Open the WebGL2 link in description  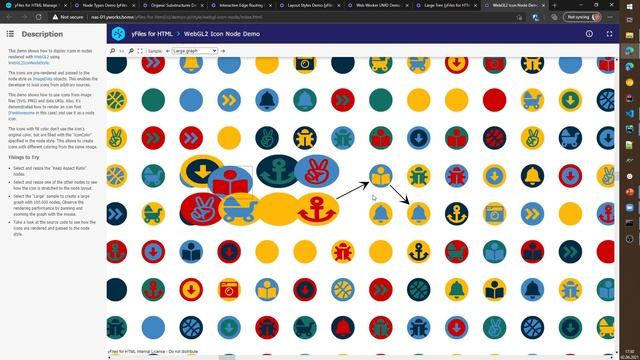[41, 57]
